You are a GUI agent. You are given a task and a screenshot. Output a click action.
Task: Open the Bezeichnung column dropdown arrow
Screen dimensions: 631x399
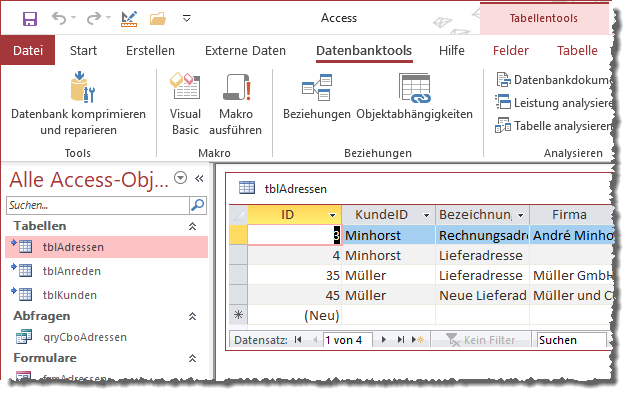pos(520,215)
